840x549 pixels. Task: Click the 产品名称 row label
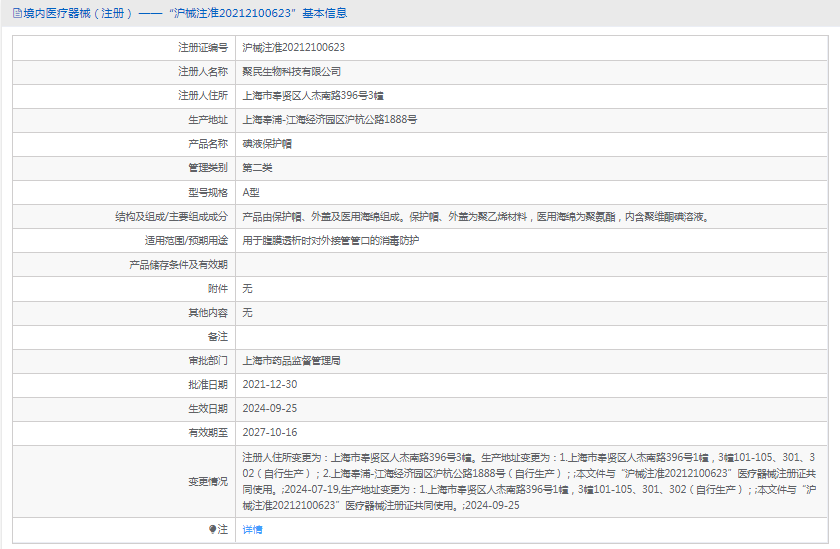pos(208,144)
